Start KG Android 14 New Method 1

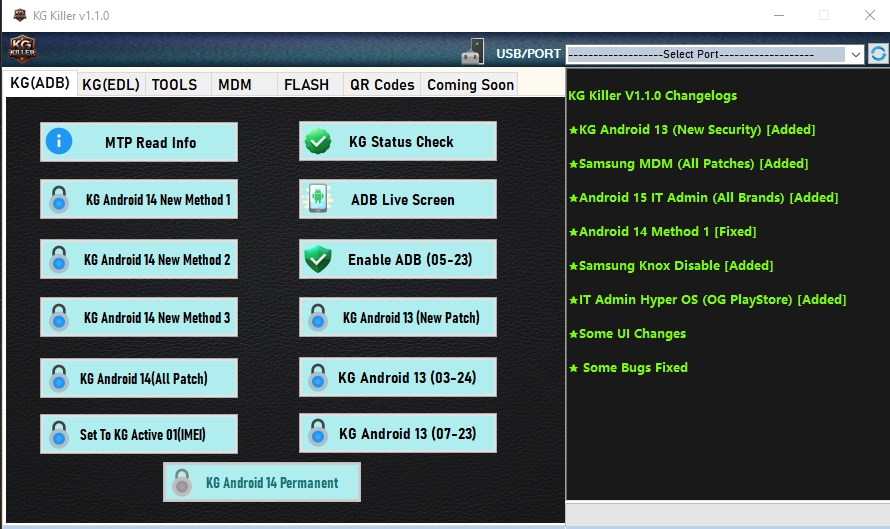pyautogui.click(x=139, y=199)
